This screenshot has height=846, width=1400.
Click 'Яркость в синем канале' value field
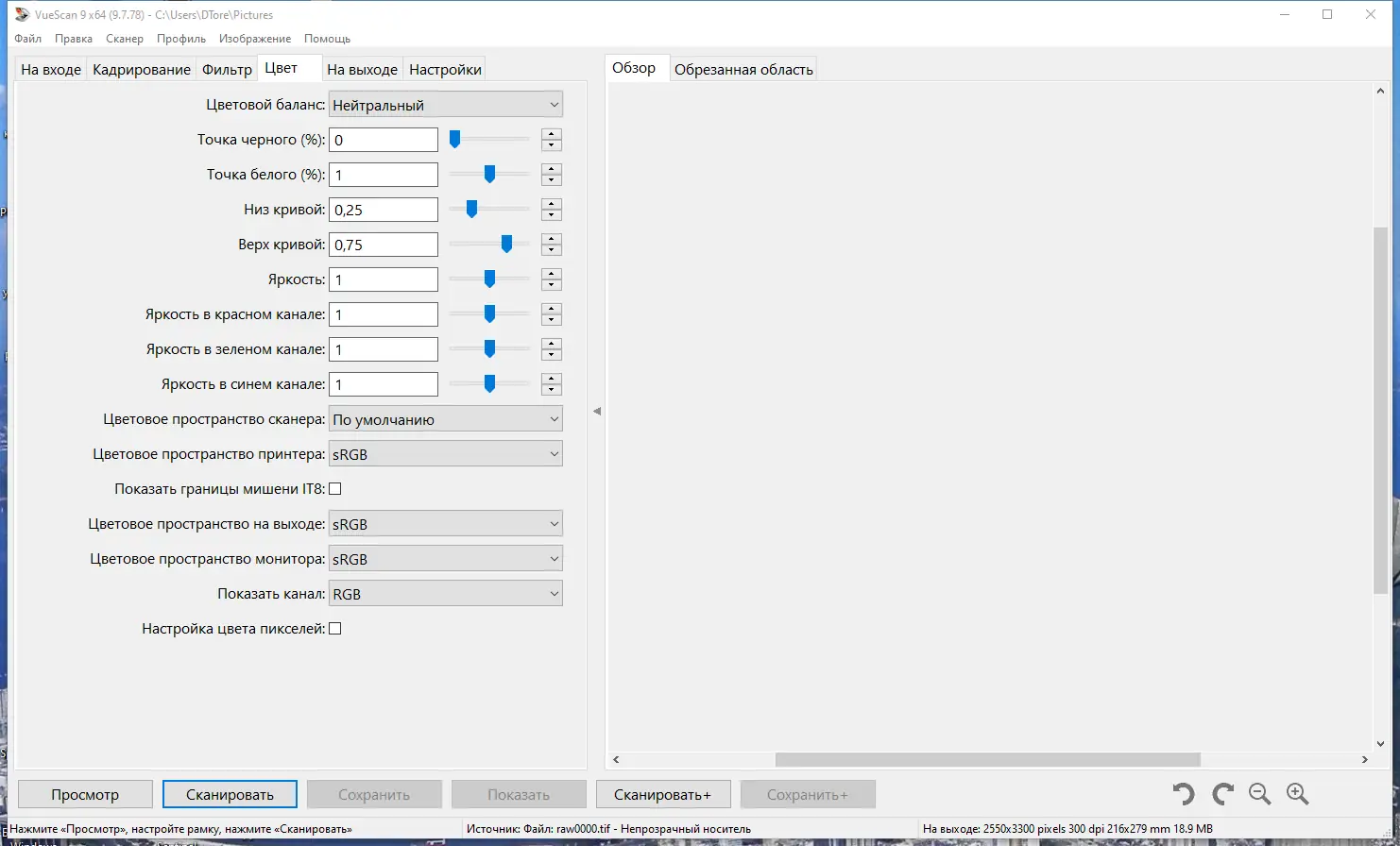pyautogui.click(x=383, y=384)
